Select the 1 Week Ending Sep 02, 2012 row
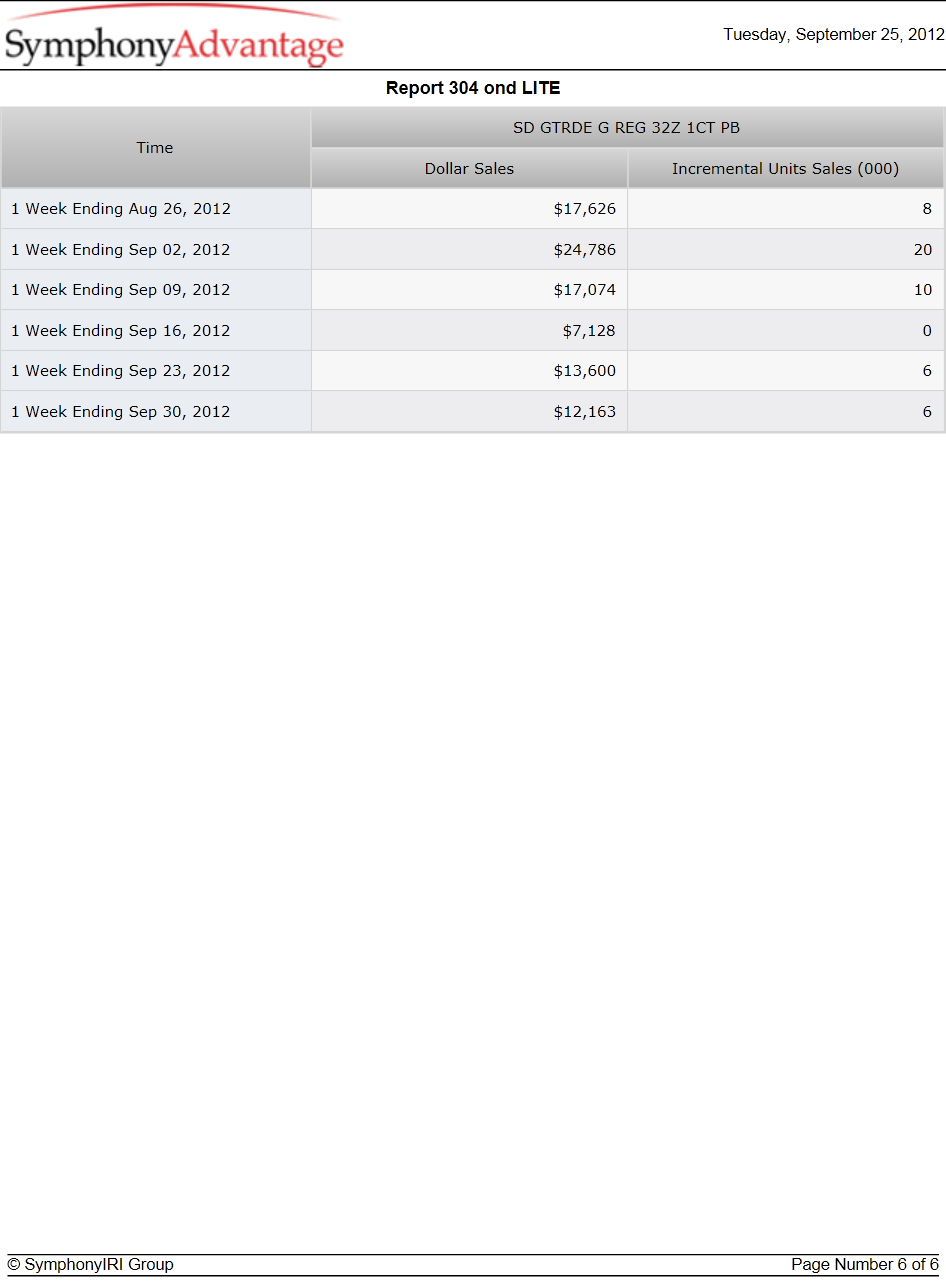 [x=473, y=250]
